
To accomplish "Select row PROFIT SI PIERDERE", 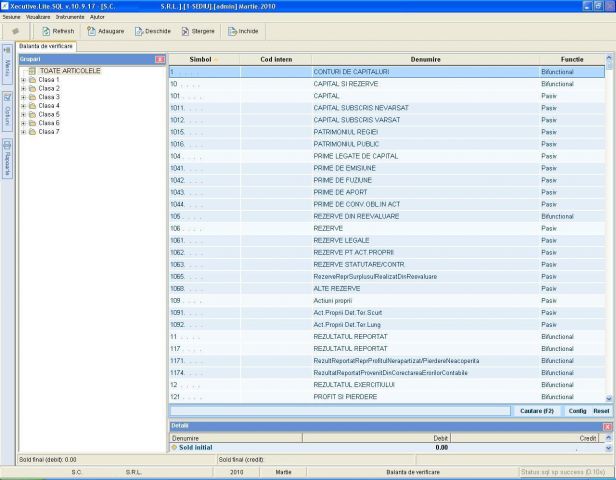I will click(387, 397).
